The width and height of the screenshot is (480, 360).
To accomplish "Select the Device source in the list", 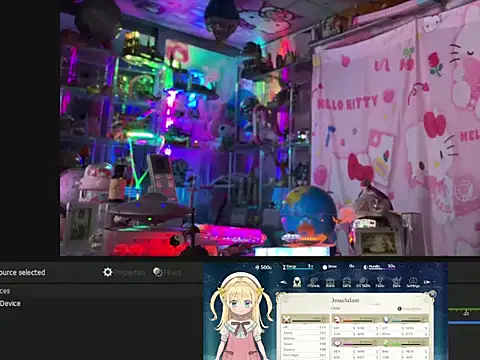I will coord(10,303).
